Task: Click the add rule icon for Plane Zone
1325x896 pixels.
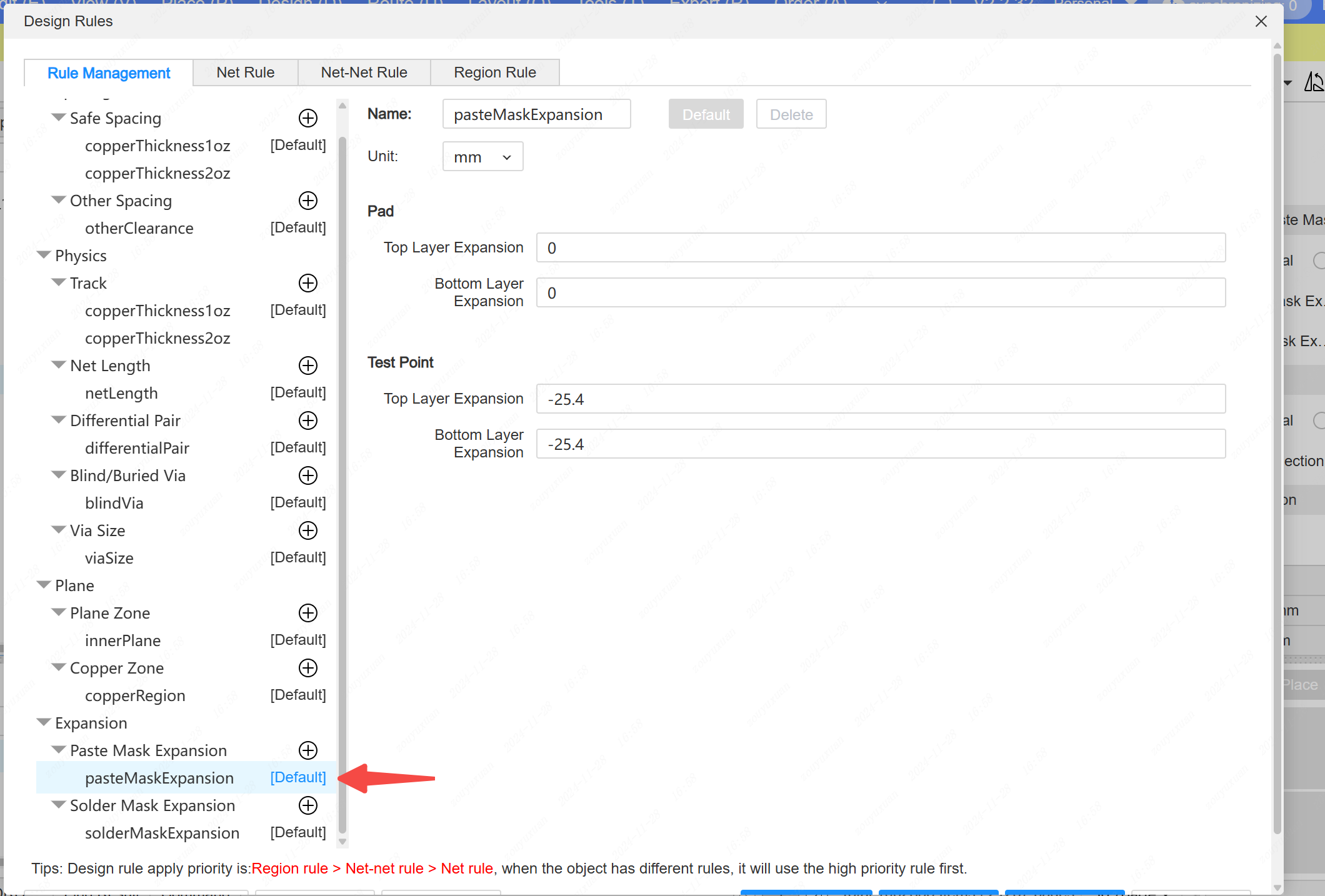Action: point(308,613)
